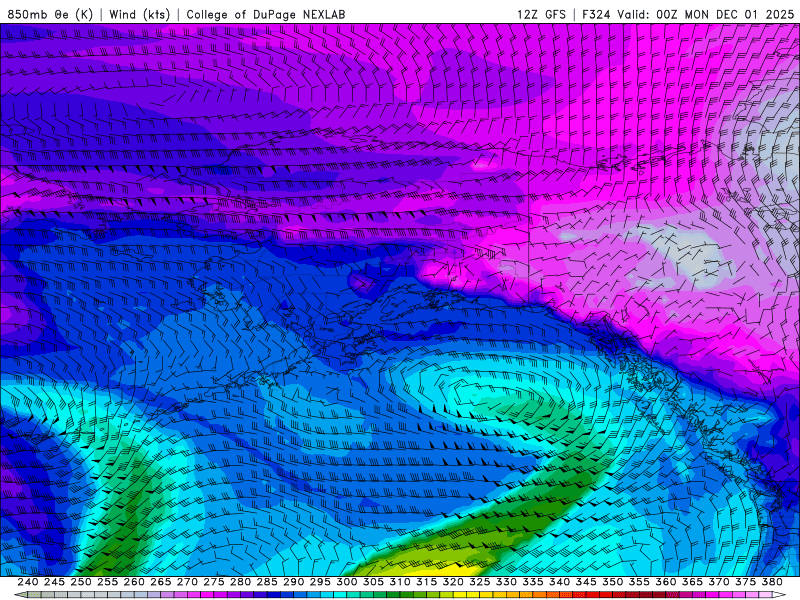Select the 280 legend value
800x600 pixels.
pos(240,582)
